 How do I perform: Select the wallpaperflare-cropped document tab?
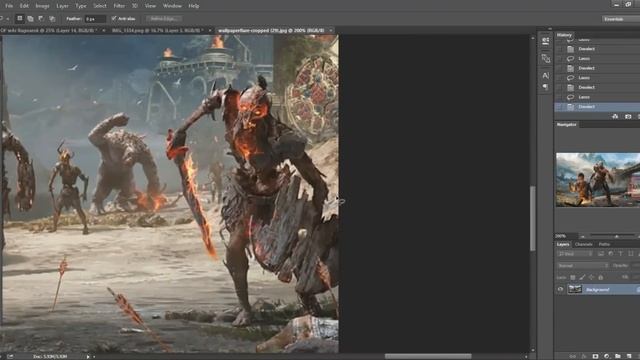(x=271, y=30)
